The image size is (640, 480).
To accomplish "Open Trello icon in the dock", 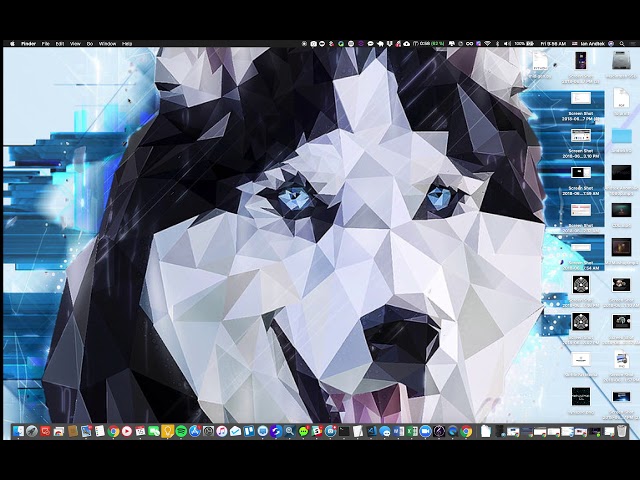I will point(249,431).
